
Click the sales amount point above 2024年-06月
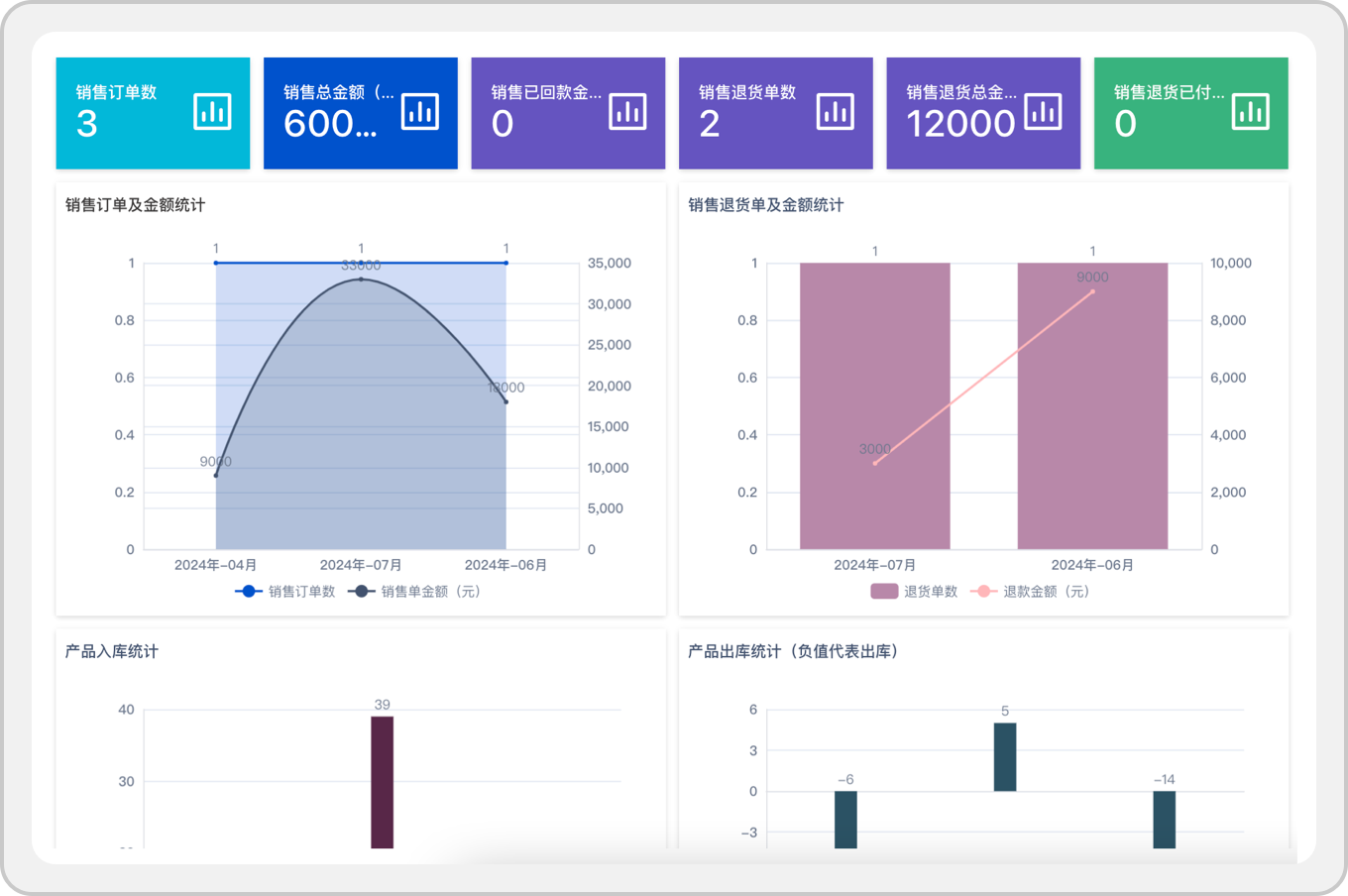(x=506, y=402)
